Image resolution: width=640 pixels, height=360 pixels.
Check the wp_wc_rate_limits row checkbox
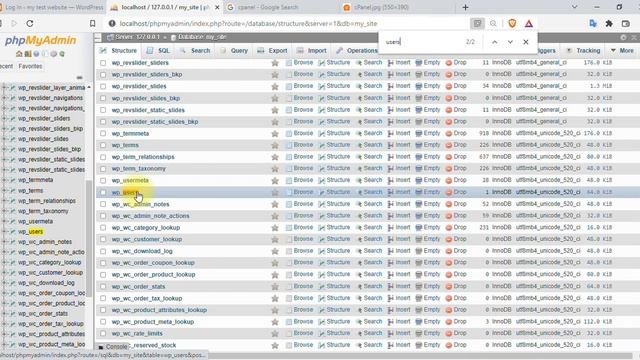[103, 333]
